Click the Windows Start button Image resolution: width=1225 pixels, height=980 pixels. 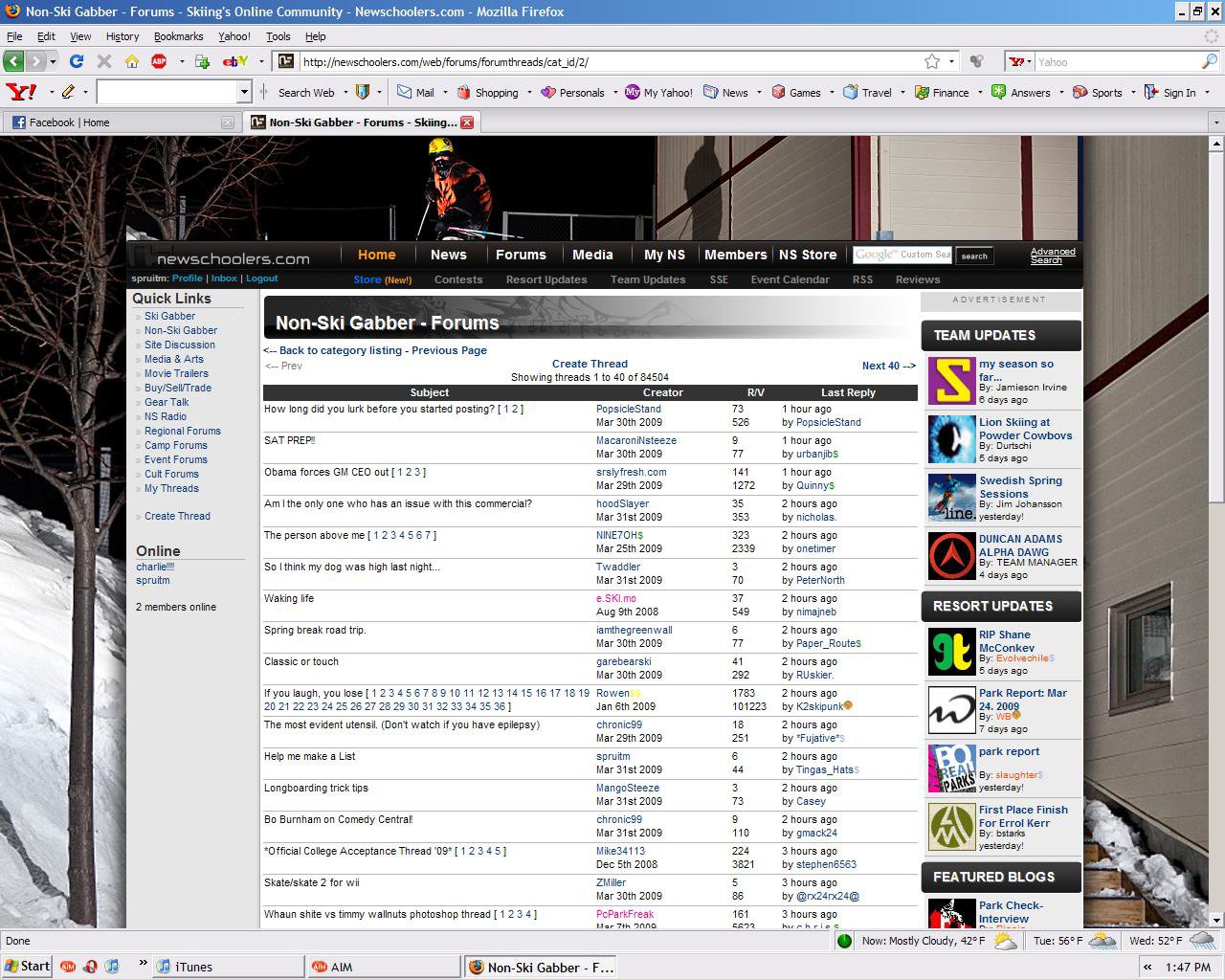pyautogui.click(x=27, y=967)
